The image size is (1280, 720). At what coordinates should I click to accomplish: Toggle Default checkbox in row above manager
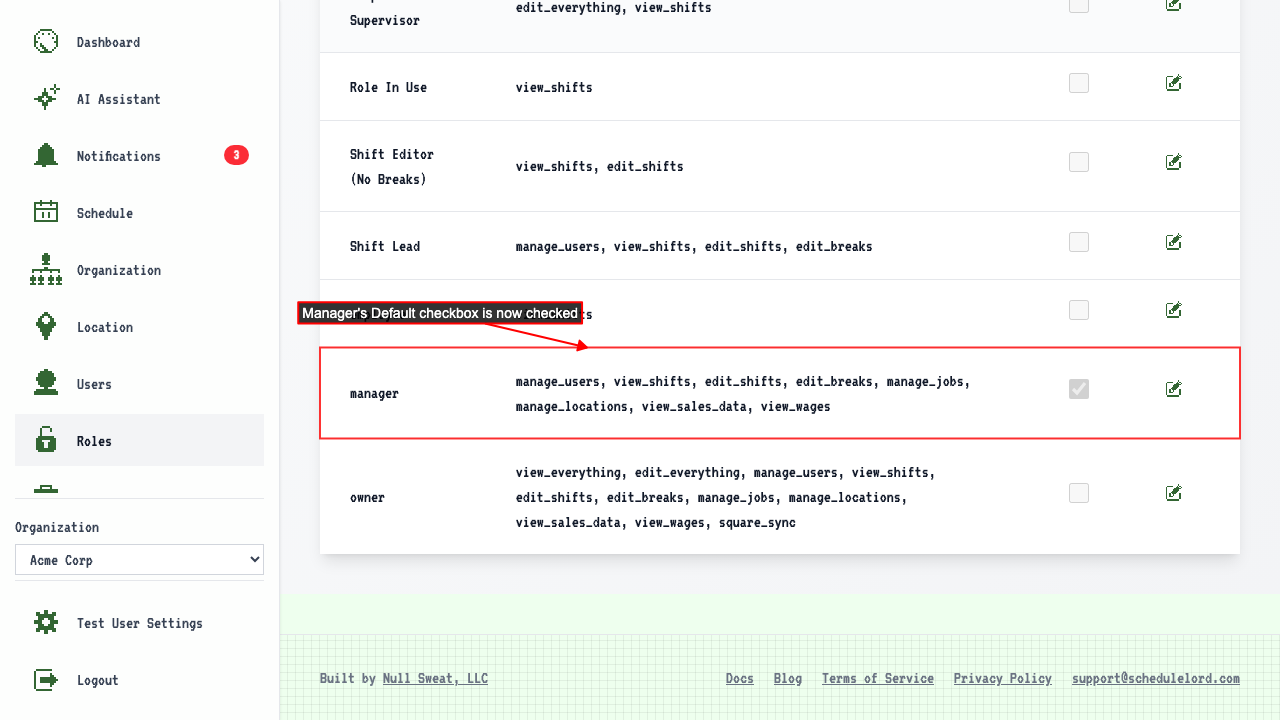pyautogui.click(x=1079, y=310)
